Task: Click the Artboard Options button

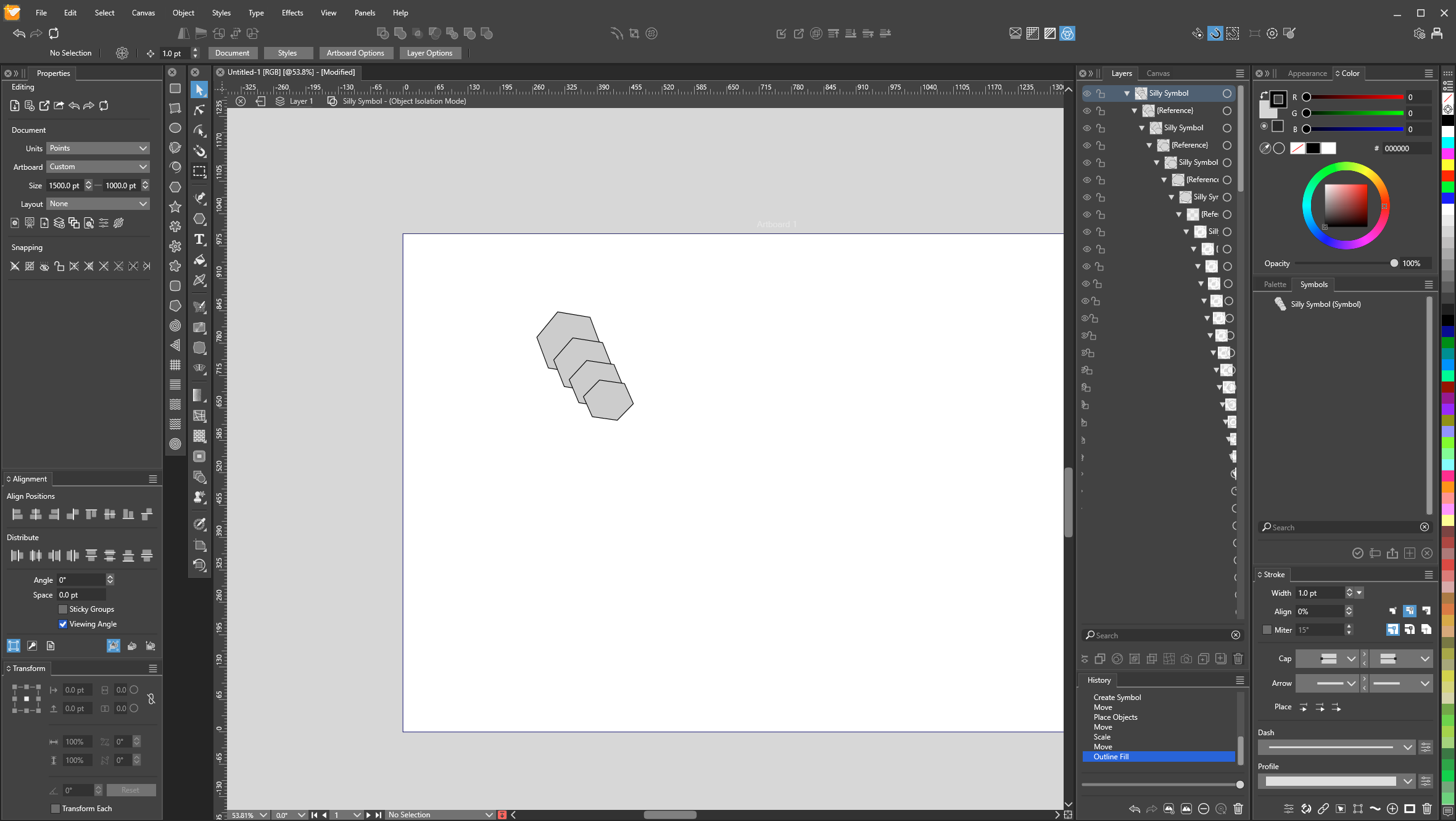Action: click(355, 53)
